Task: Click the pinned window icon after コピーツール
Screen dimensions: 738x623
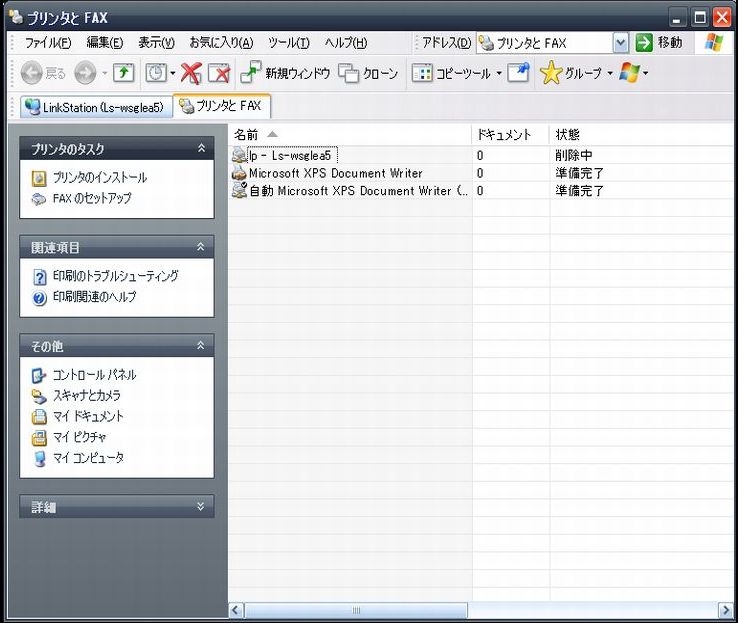Action: click(518, 73)
